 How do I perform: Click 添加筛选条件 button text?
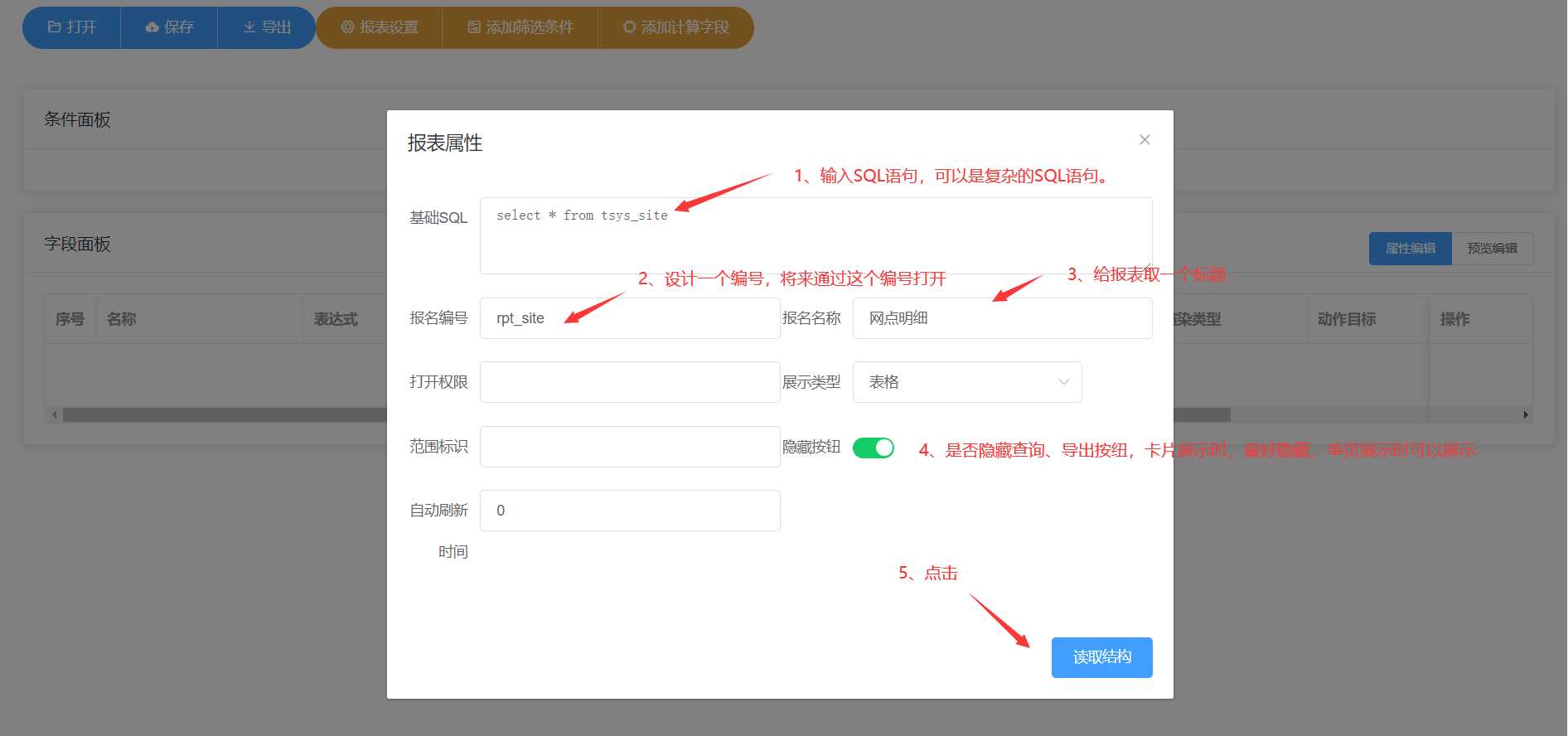(x=530, y=27)
